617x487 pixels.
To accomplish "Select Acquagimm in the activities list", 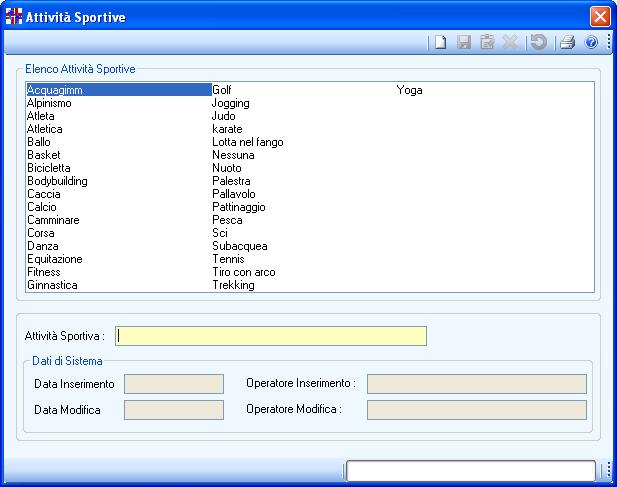I will (54, 90).
